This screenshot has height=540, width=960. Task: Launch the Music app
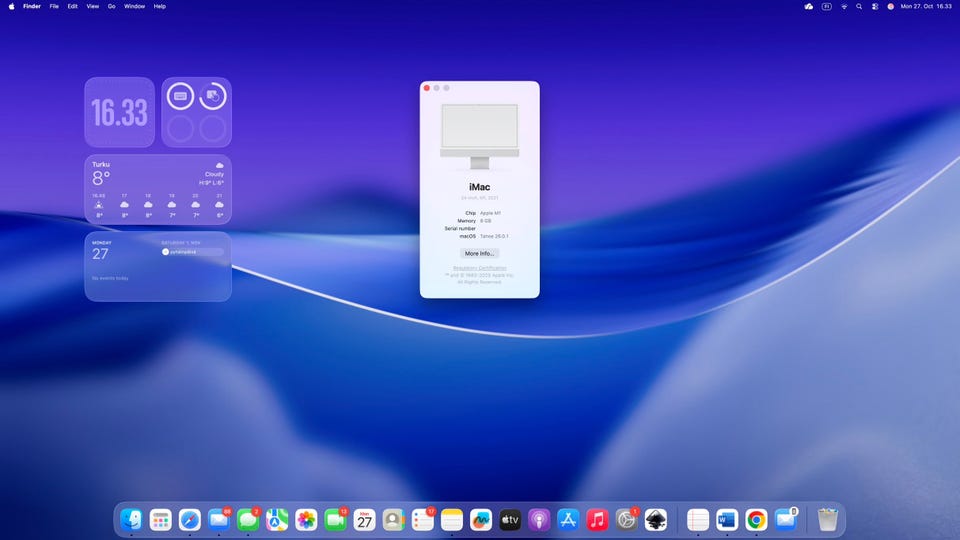tap(597, 520)
